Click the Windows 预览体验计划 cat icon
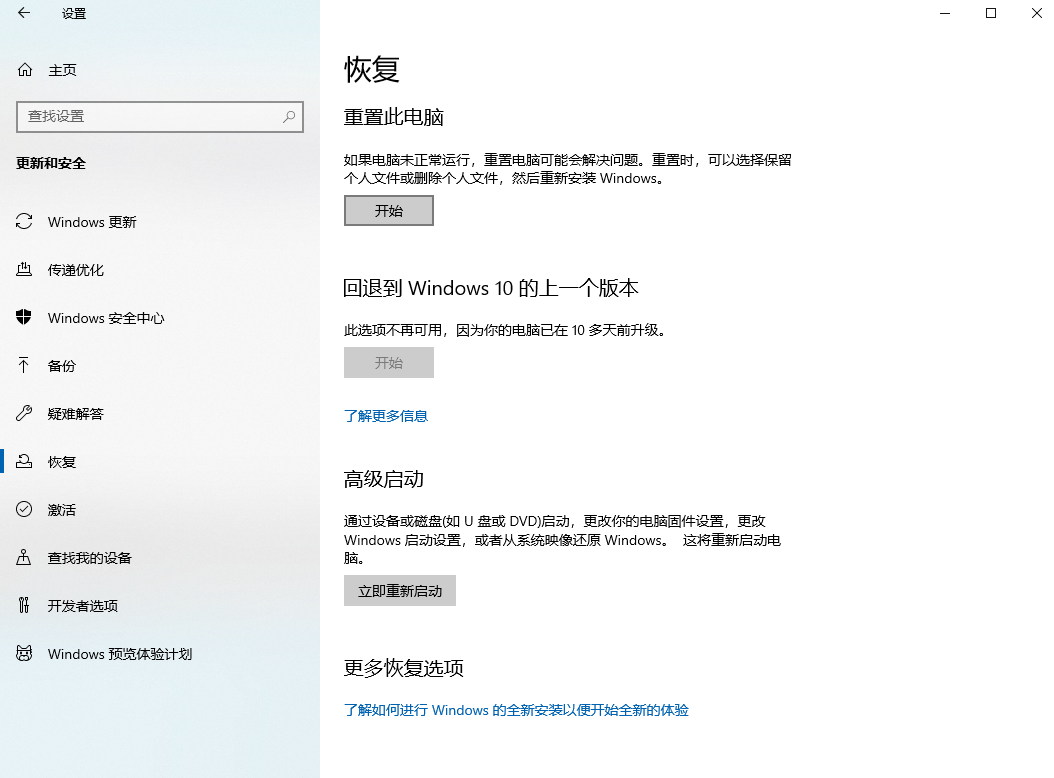Screen dimensions: 1054x778 point(24,653)
